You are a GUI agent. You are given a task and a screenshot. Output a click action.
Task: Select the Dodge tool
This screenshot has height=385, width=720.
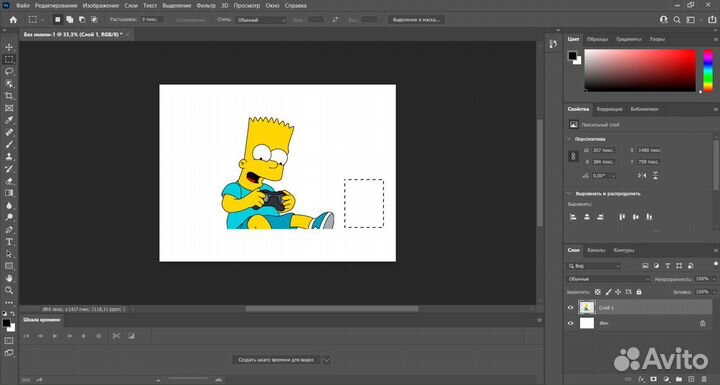[9, 217]
